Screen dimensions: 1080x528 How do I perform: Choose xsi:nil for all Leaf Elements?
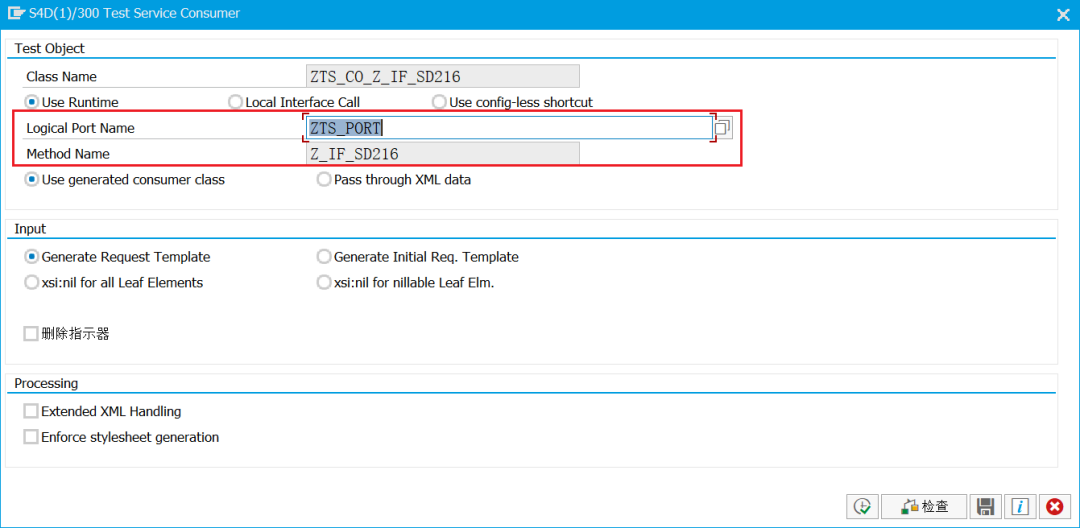(x=31, y=282)
